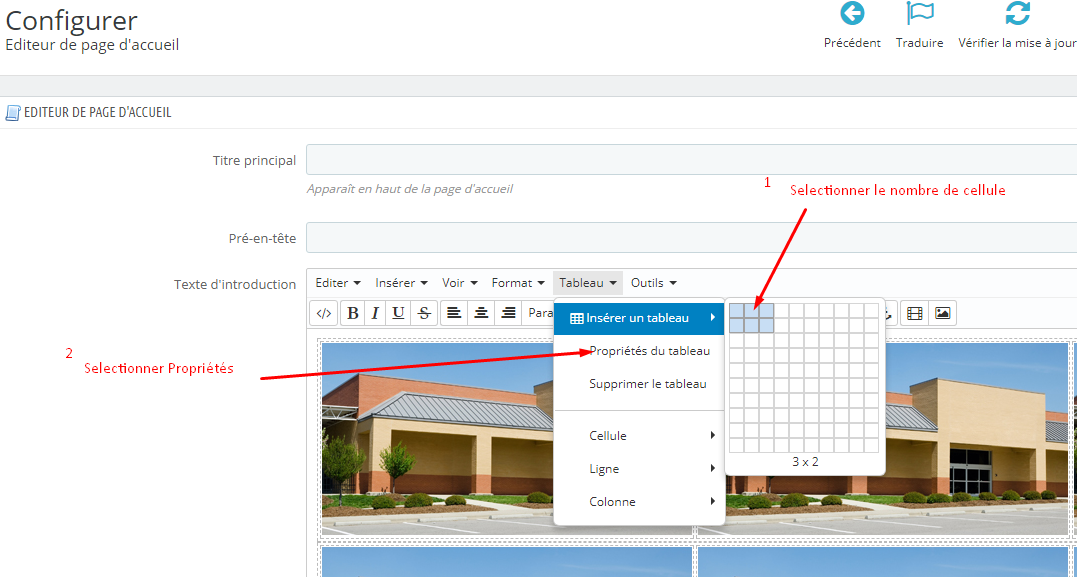Click in the Titre principal field
The image size is (1077, 577).
pos(691,160)
